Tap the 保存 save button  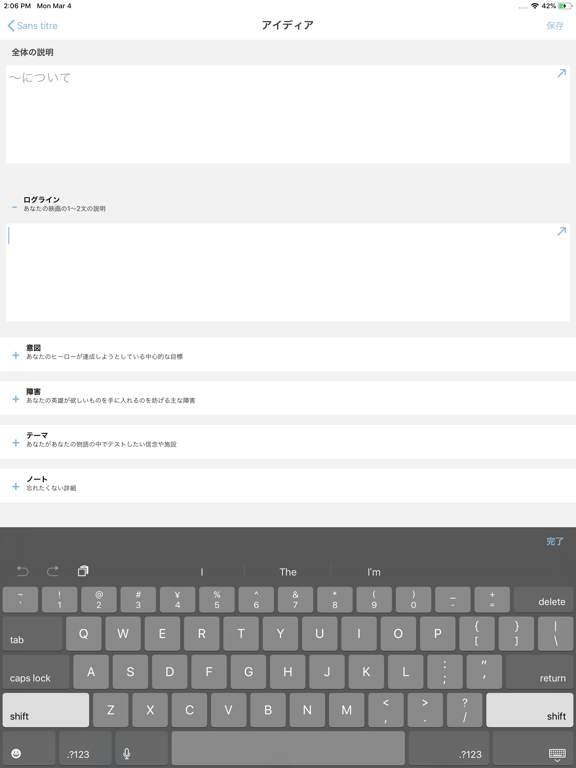point(555,25)
